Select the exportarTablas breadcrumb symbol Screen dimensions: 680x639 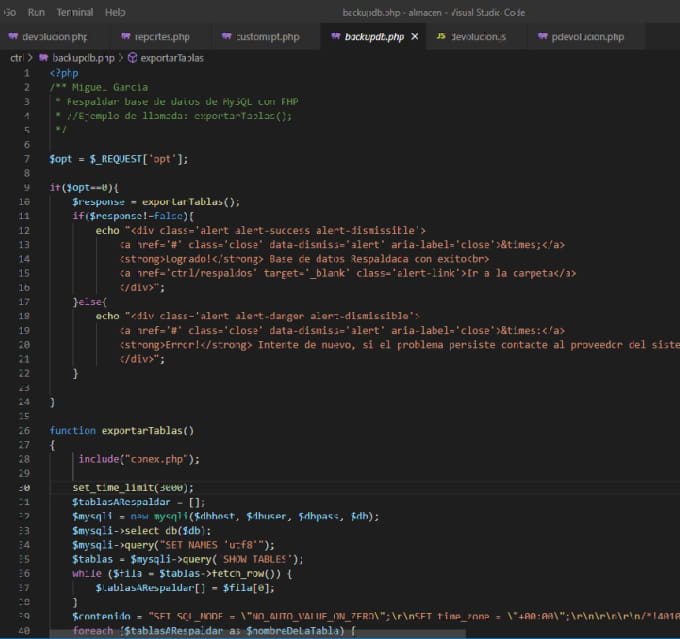click(x=172, y=58)
